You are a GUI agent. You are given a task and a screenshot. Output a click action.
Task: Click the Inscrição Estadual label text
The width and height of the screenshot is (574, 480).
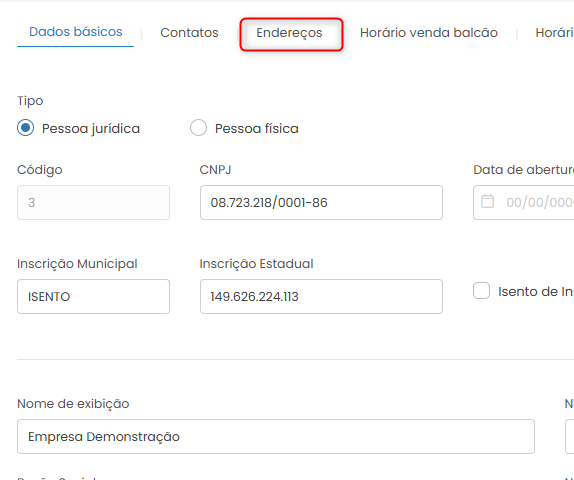[x=256, y=264]
